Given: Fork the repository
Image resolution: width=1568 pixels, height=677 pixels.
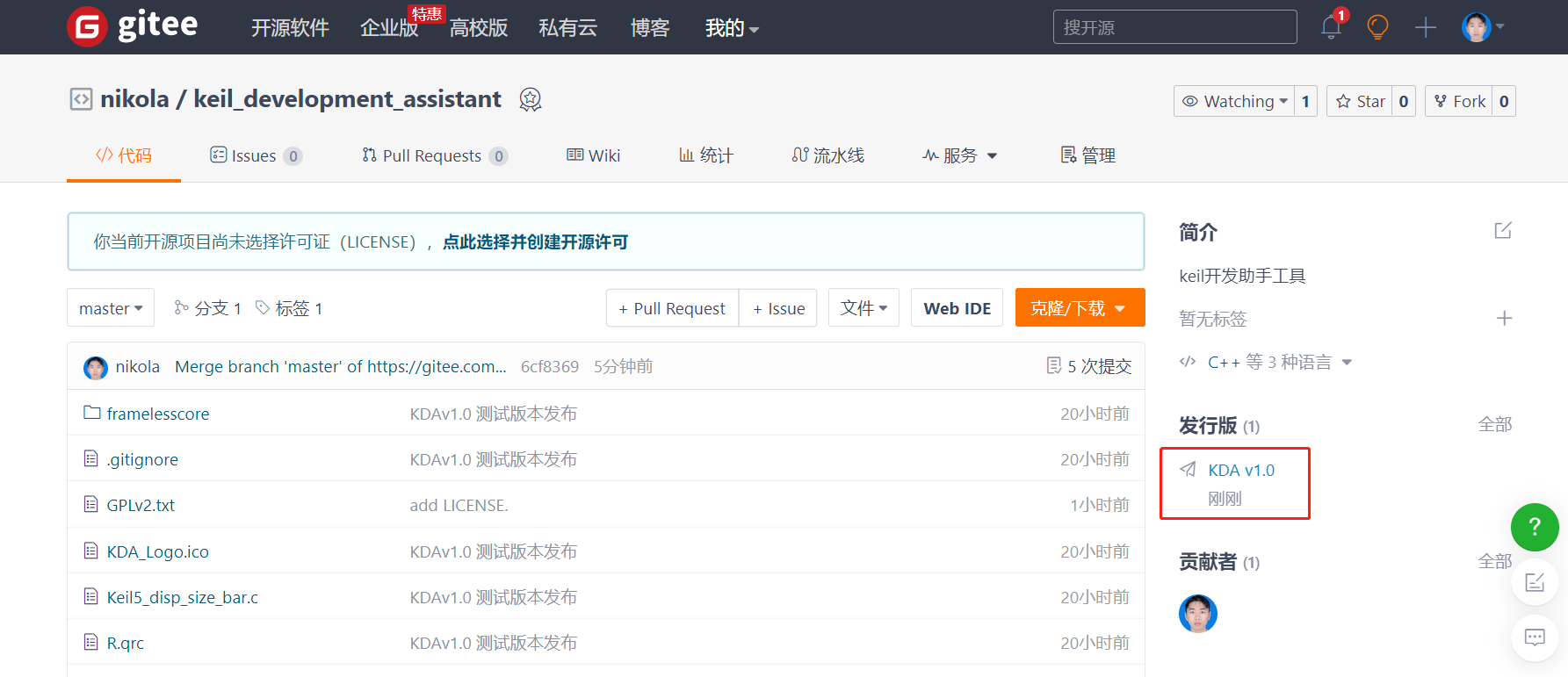Looking at the screenshot, I should 1459,101.
